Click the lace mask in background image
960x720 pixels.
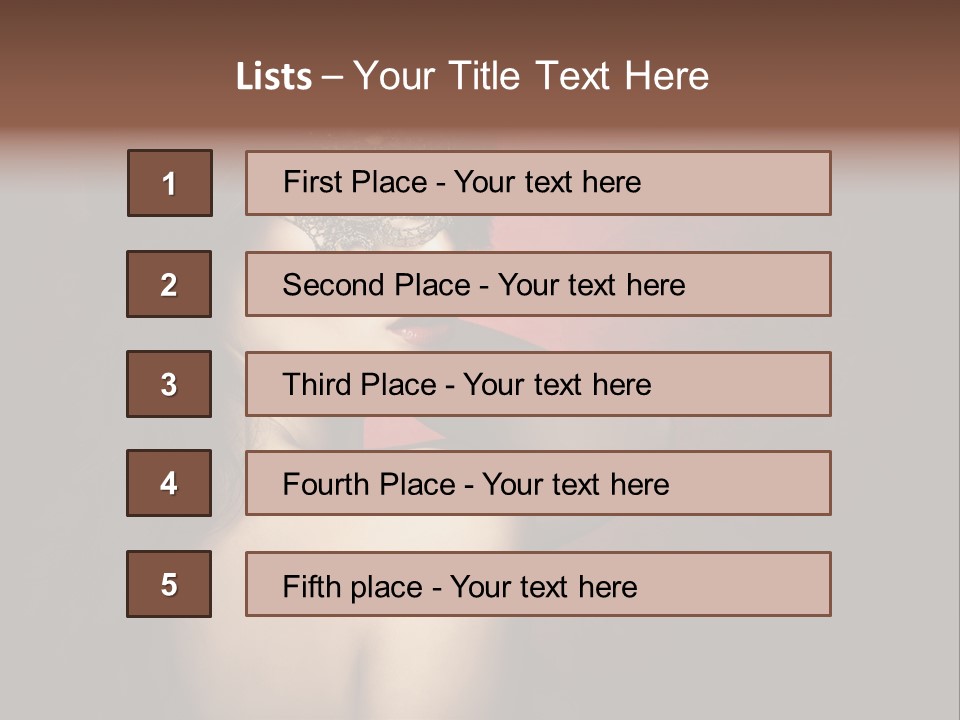[x=367, y=233]
